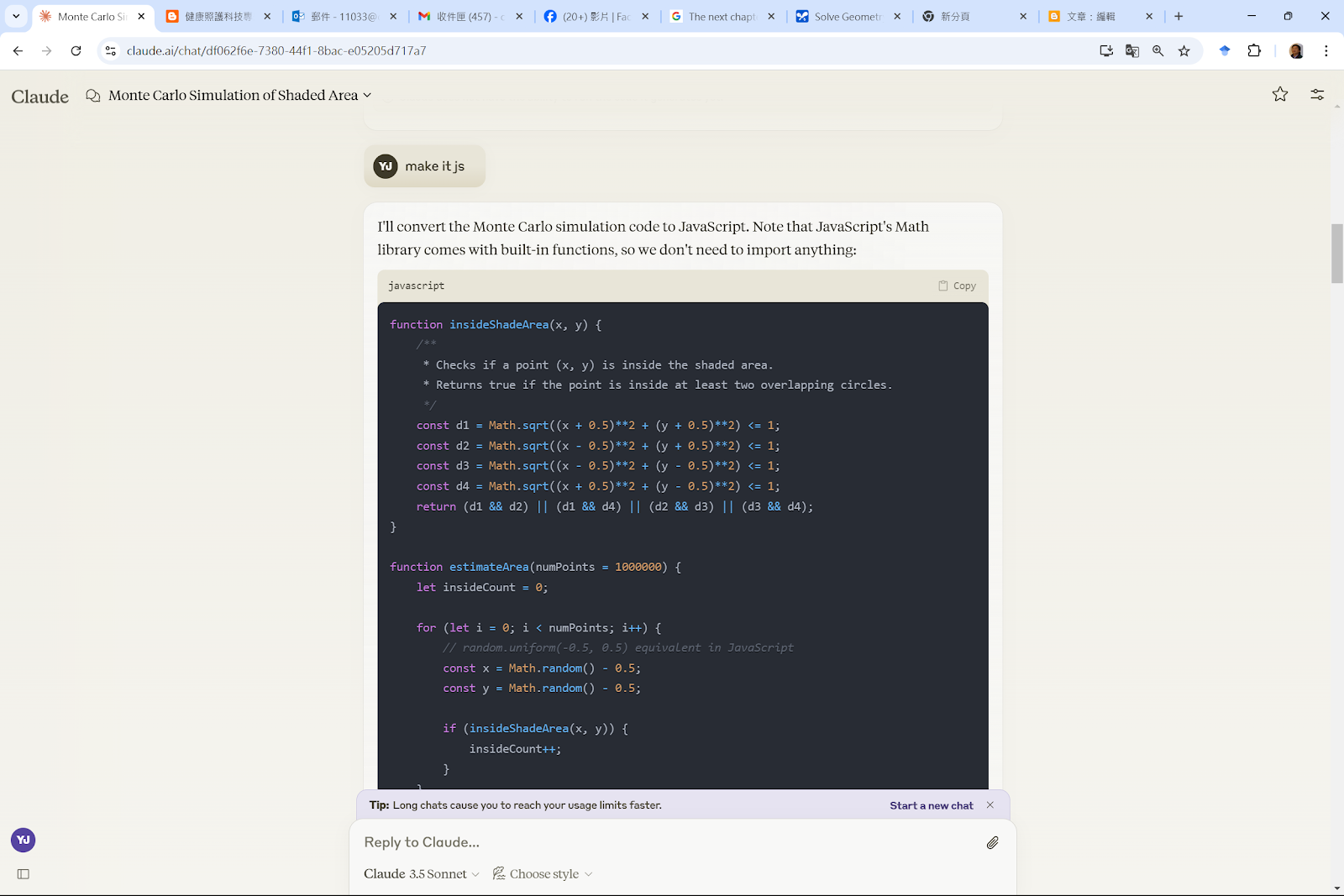Screen dimensions: 1344x896
Task: Open the Claude 3.5 Sonnet model selector
Action: pos(422,874)
